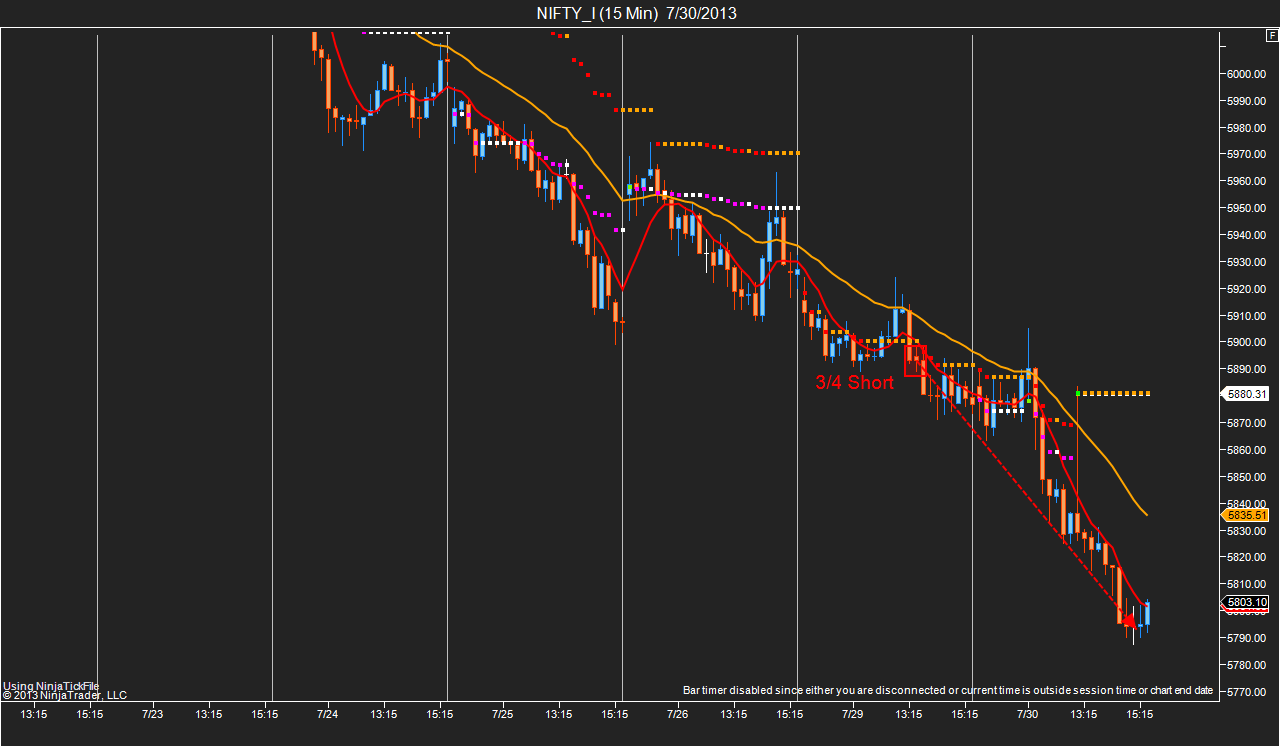Click the 5890.00 price axis label
This screenshot has width=1280, height=747.
1247,370
